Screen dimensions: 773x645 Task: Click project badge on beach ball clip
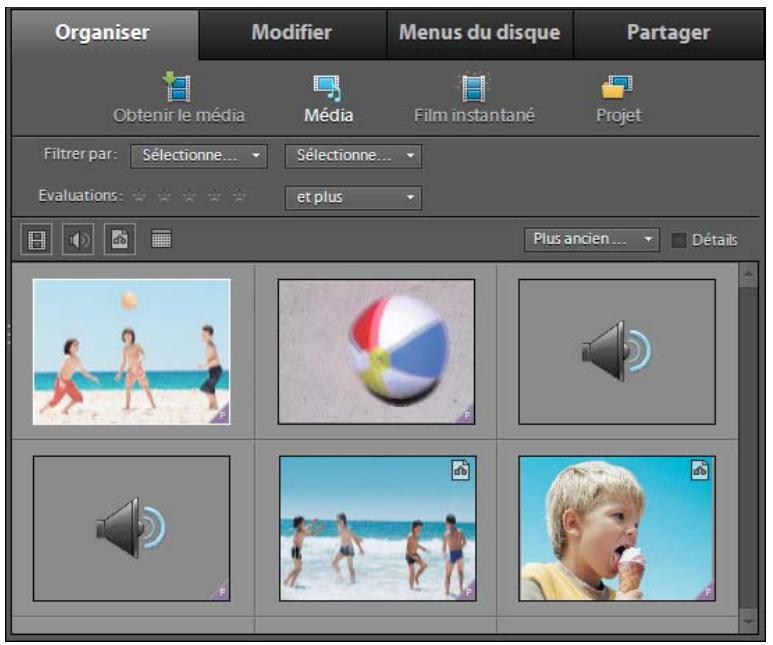[x=466, y=415]
